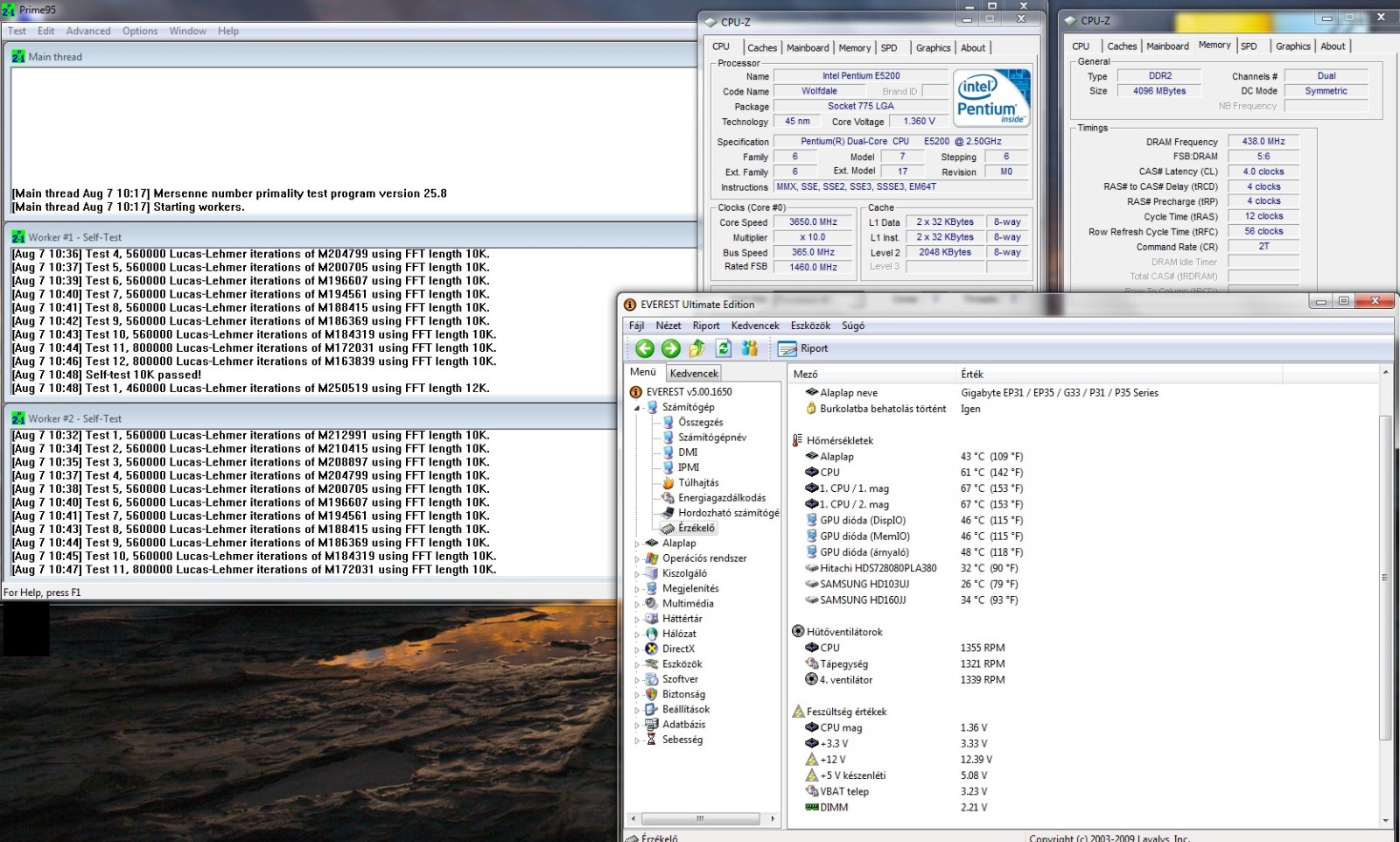Click the down arrow of EVEREST sensor scrollbar
Screen dimensions: 1400x842
[1385, 820]
